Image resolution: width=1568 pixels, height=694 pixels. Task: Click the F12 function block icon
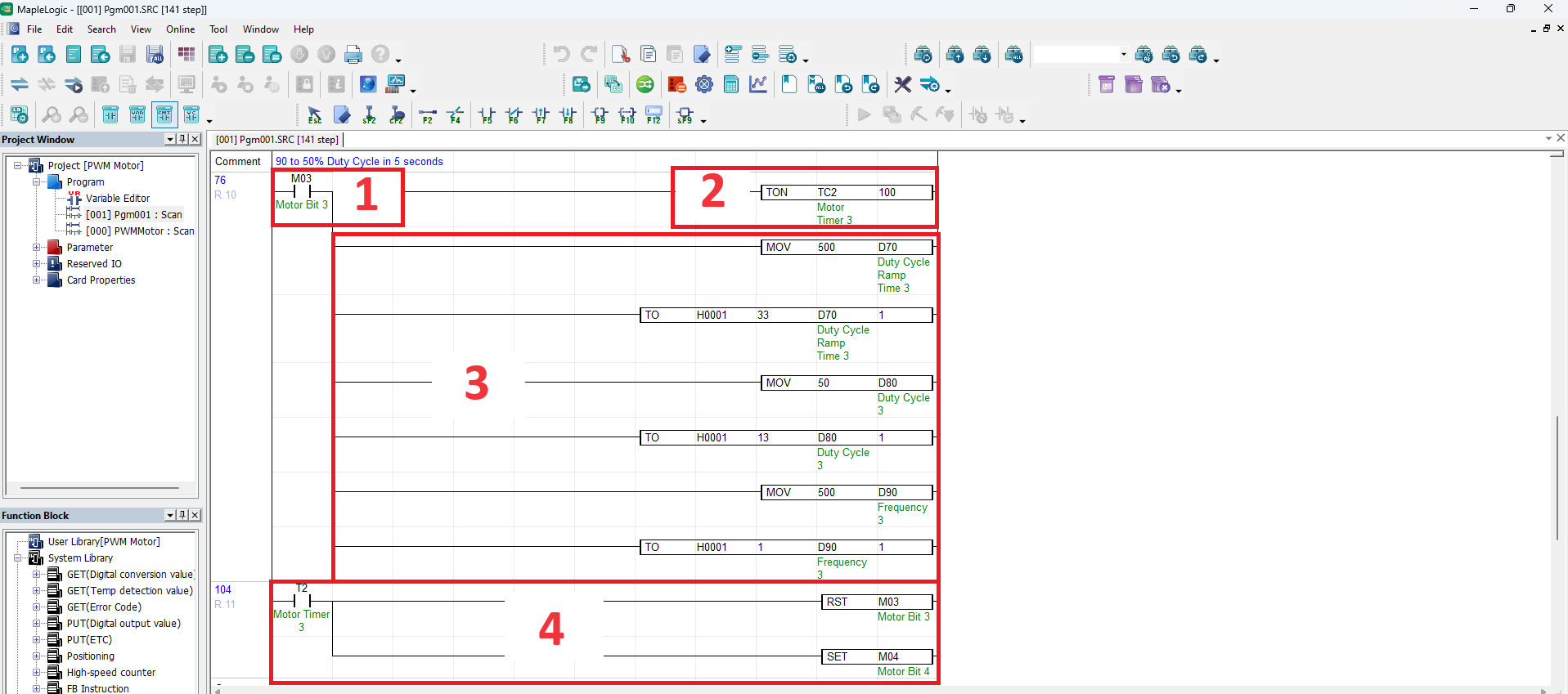coord(654,115)
